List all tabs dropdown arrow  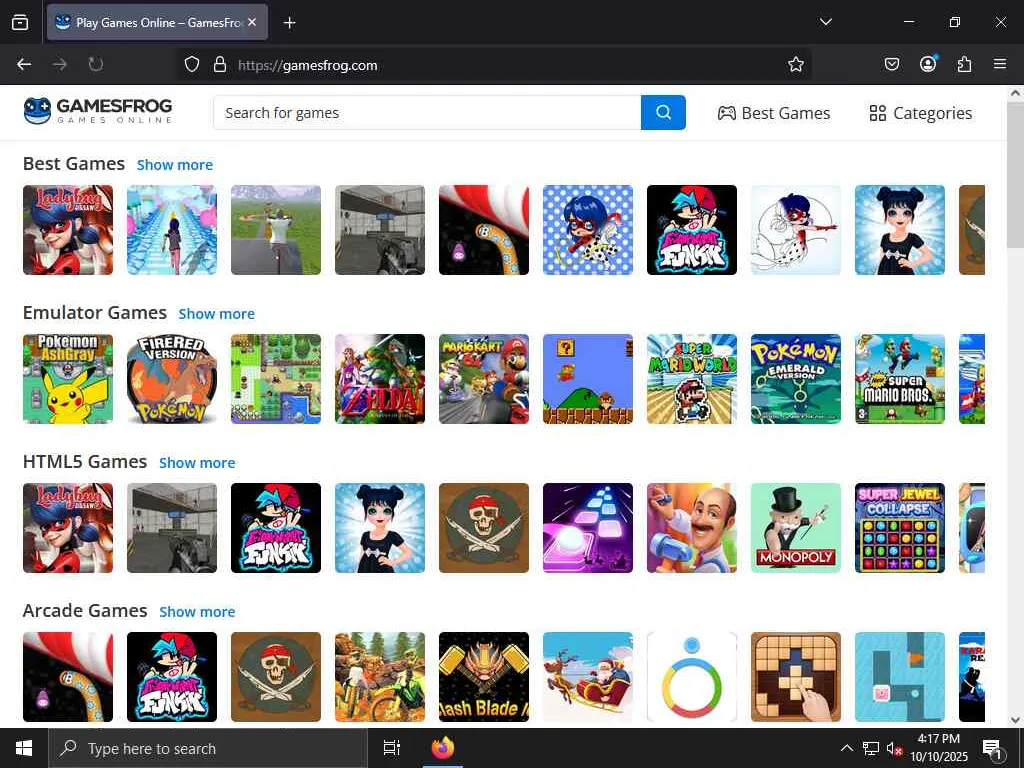pyautogui.click(x=825, y=22)
